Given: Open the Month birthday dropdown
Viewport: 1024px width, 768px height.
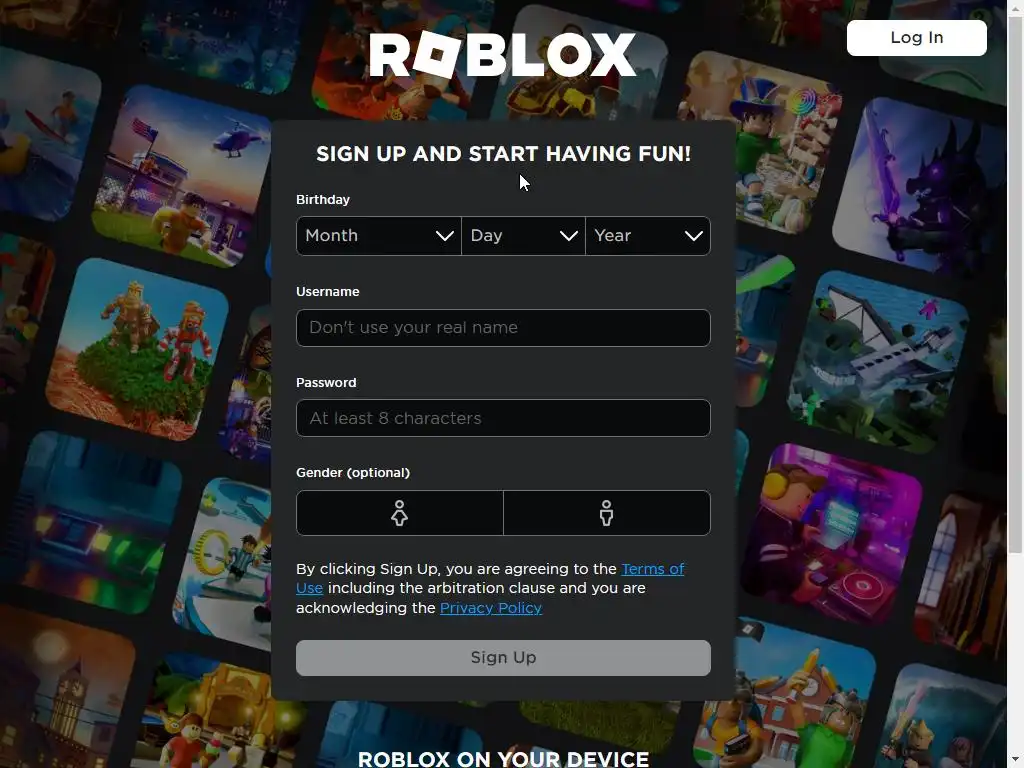Looking at the screenshot, I should click(379, 236).
